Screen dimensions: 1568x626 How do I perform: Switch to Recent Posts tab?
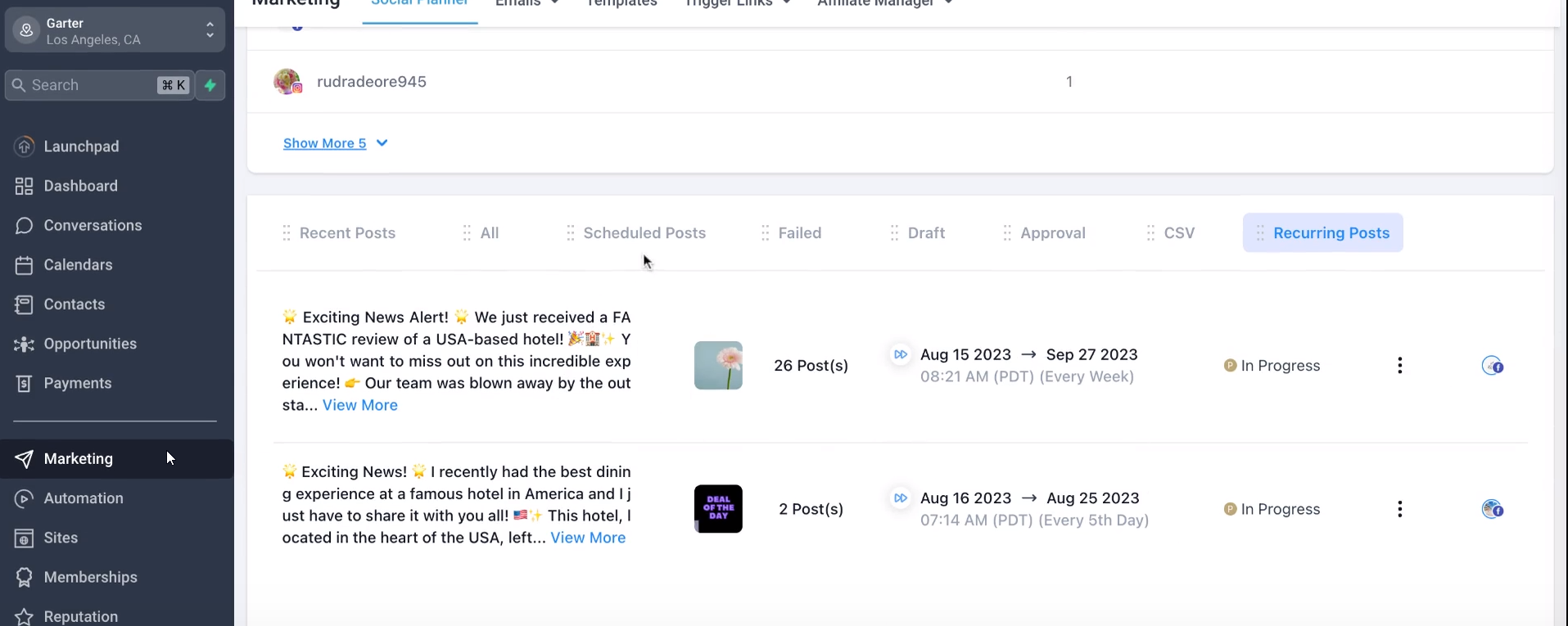(x=347, y=233)
